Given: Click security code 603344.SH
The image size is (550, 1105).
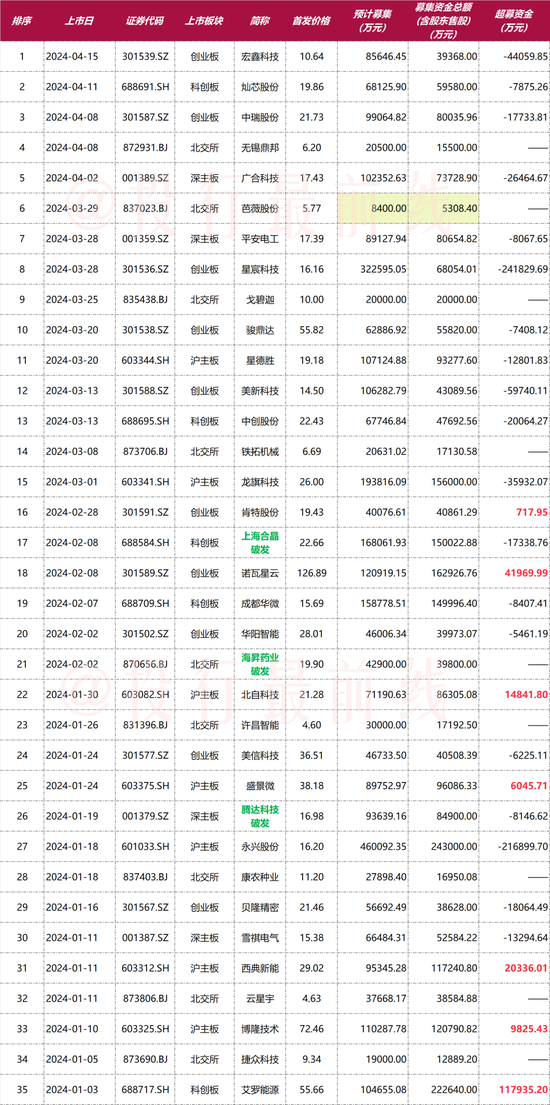Looking at the screenshot, I should tap(145, 360).
